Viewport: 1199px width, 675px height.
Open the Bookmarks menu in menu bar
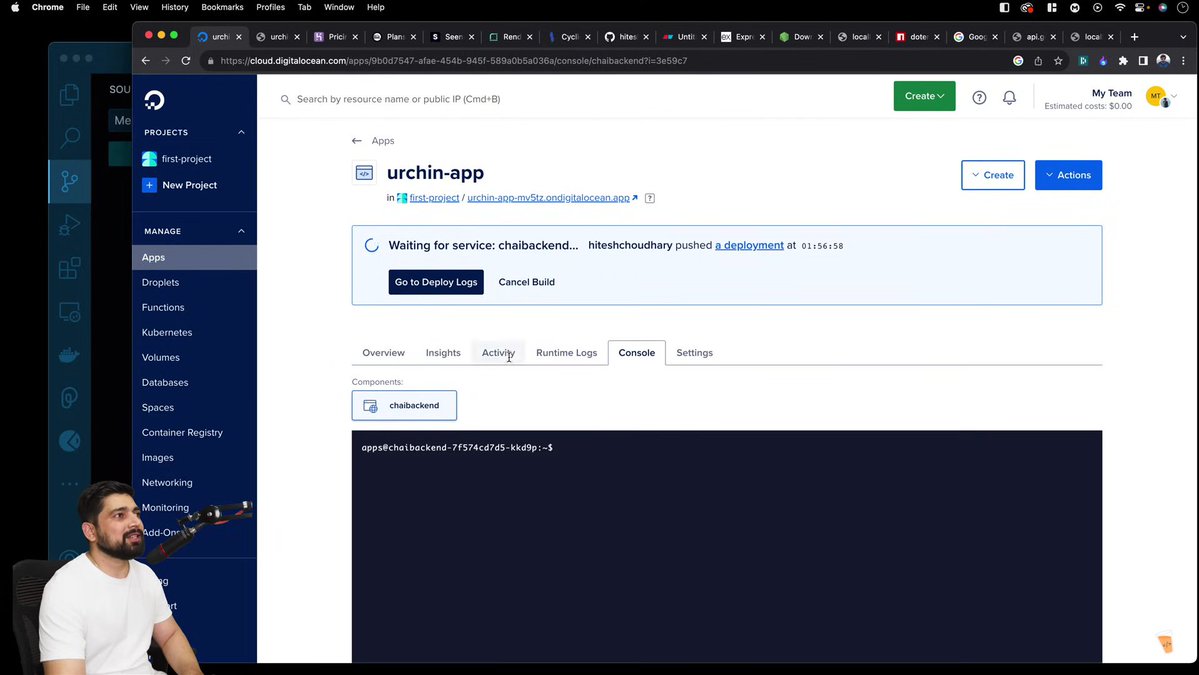point(222,7)
